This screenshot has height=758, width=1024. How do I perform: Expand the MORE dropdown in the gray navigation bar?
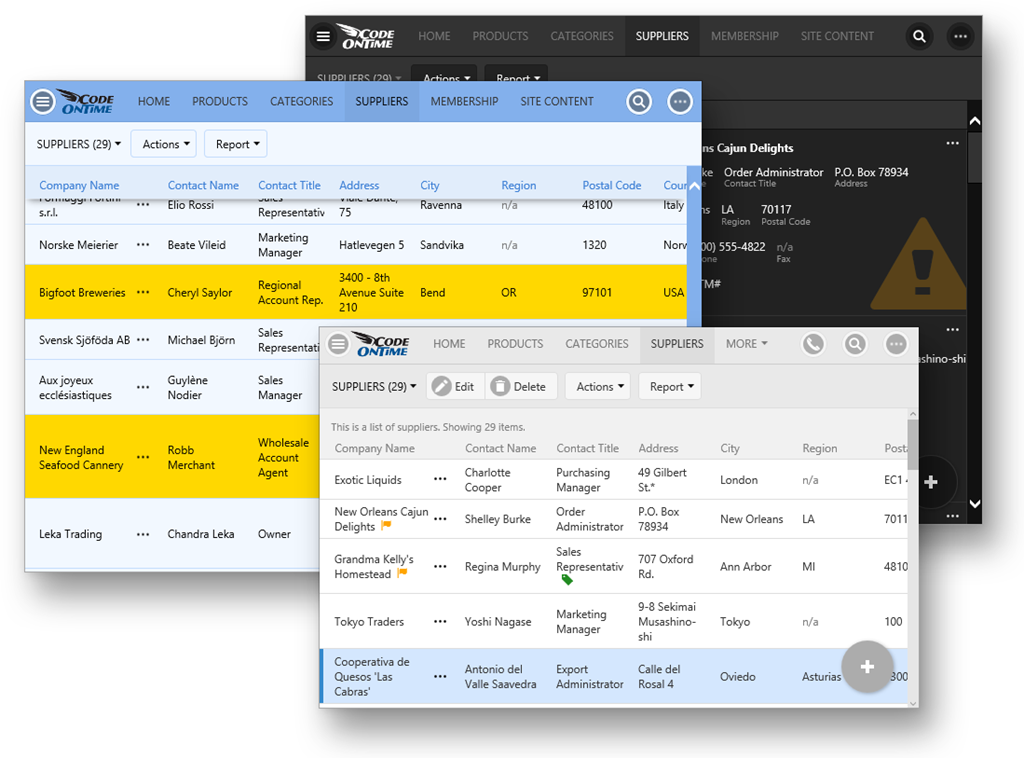coord(746,344)
